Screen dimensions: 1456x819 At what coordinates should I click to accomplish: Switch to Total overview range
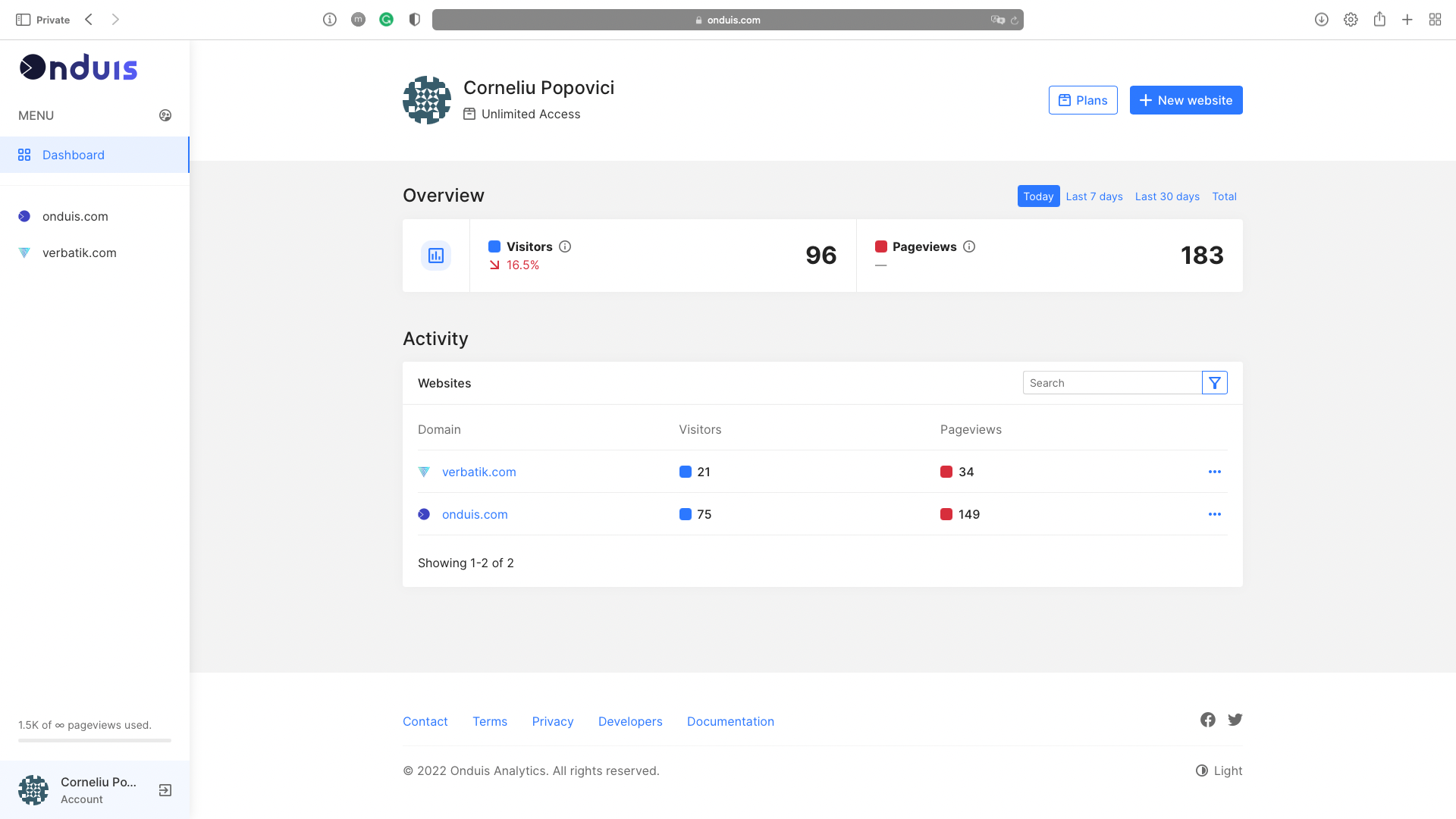coord(1224,196)
